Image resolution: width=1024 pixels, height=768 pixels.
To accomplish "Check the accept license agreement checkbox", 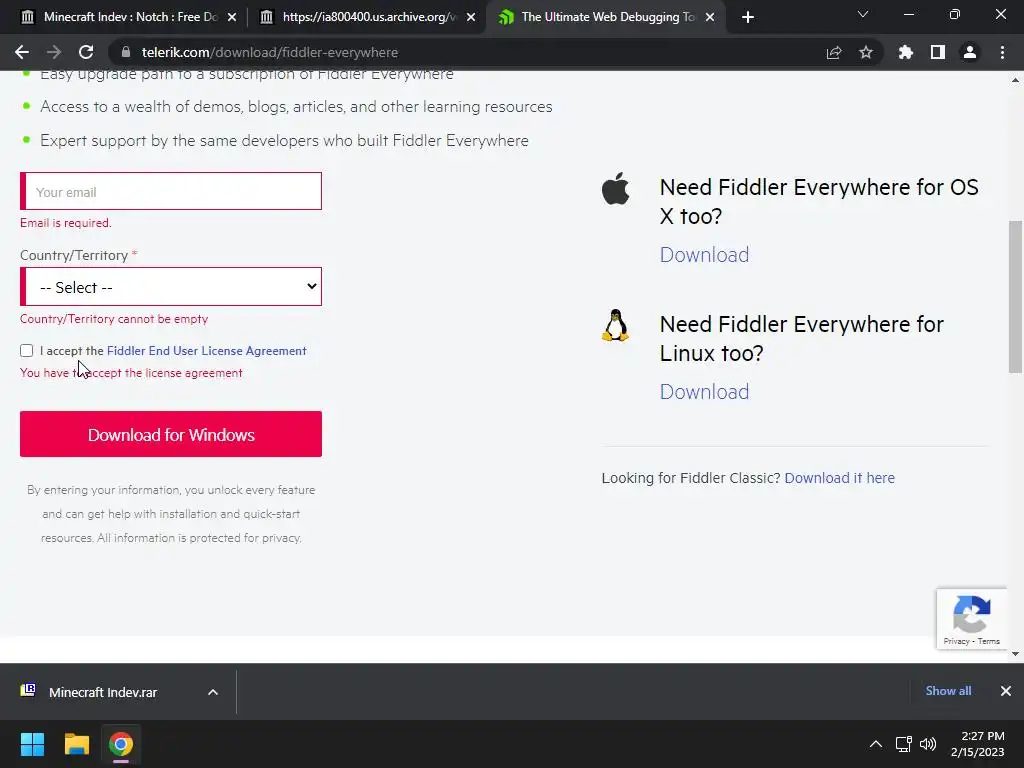I will (27, 351).
